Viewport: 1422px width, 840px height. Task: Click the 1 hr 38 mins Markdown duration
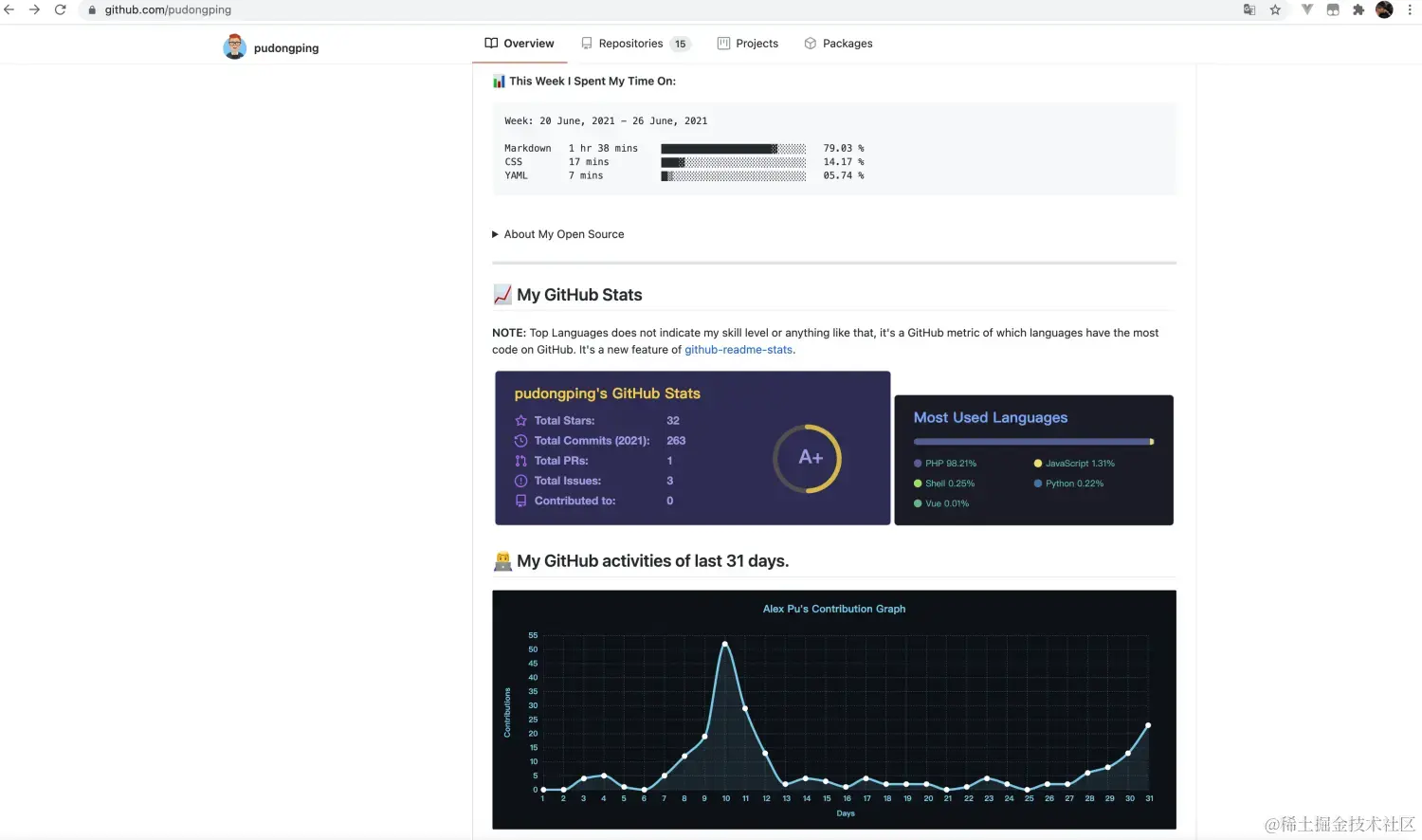[x=603, y=149]
